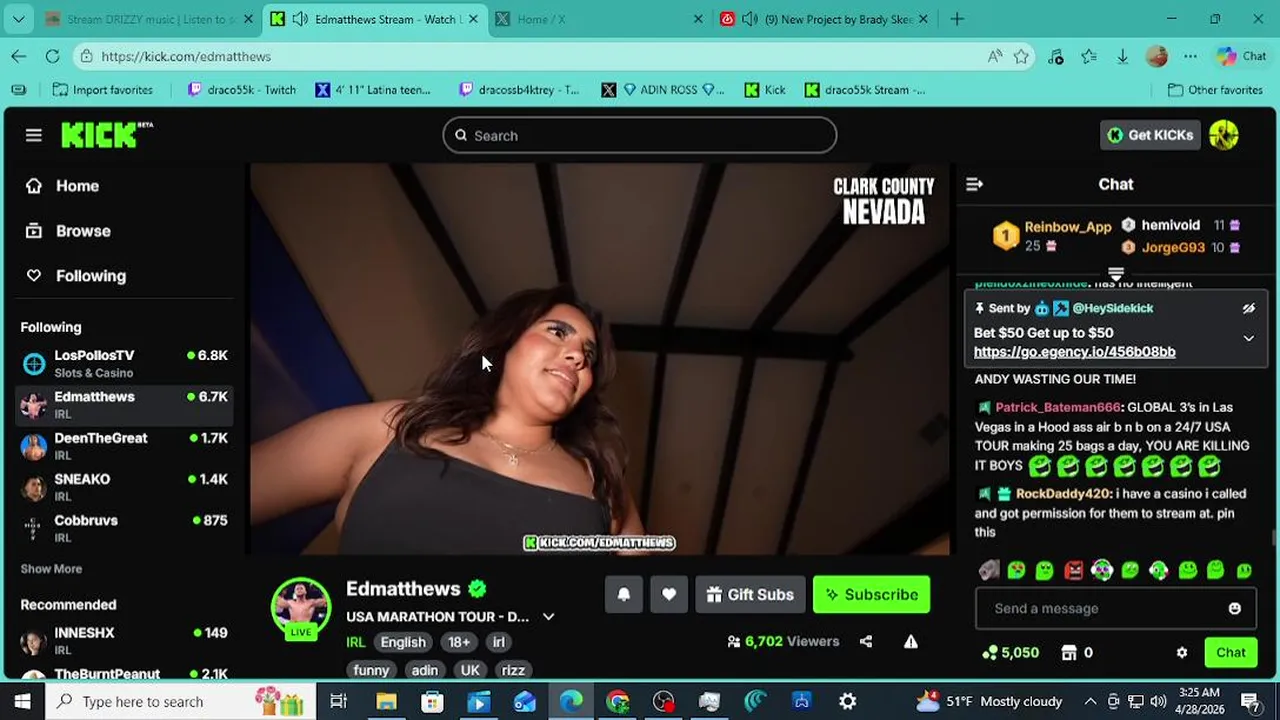Toggle notification bell for Edmatthews

(x=623, y=594)
